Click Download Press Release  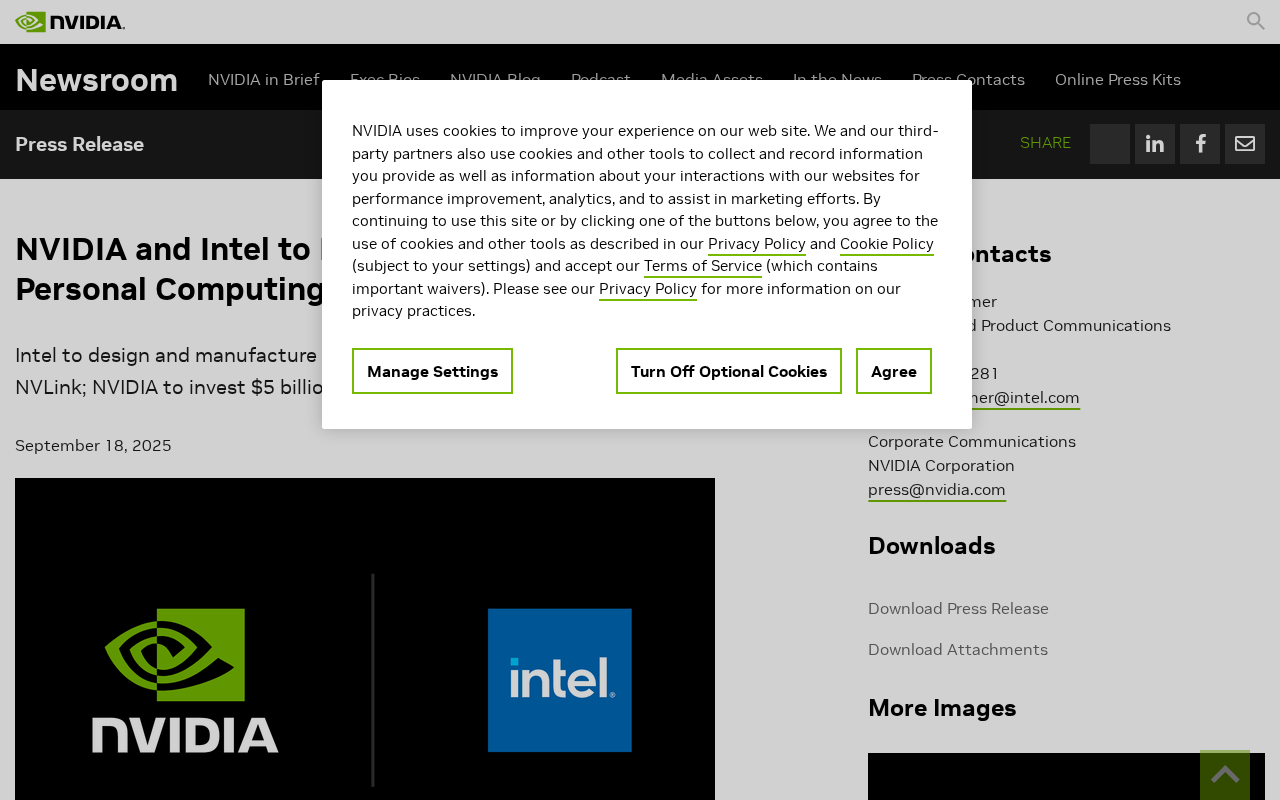(x=958, y=609)
